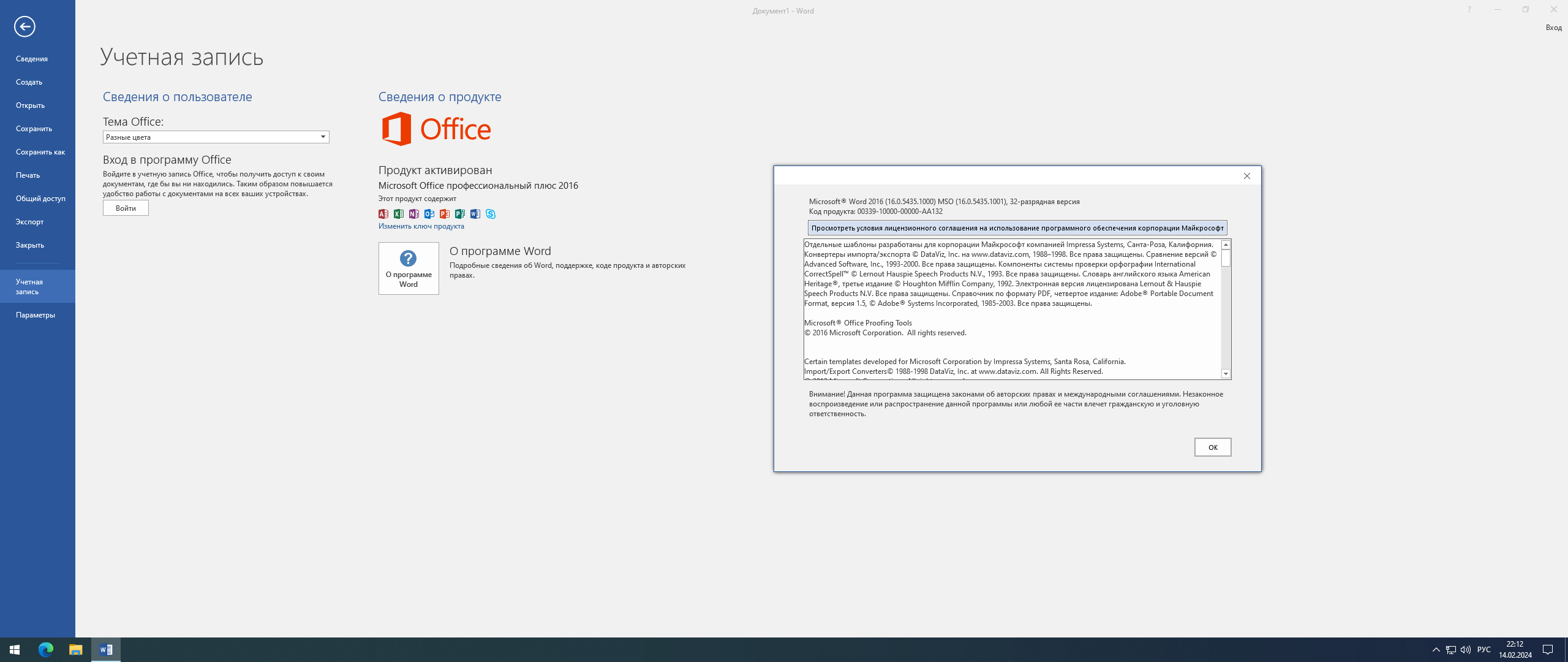Viewport: 1568px width, 662px height.
Task: Click the Skype for Business icon
Action: pos(491,214)
